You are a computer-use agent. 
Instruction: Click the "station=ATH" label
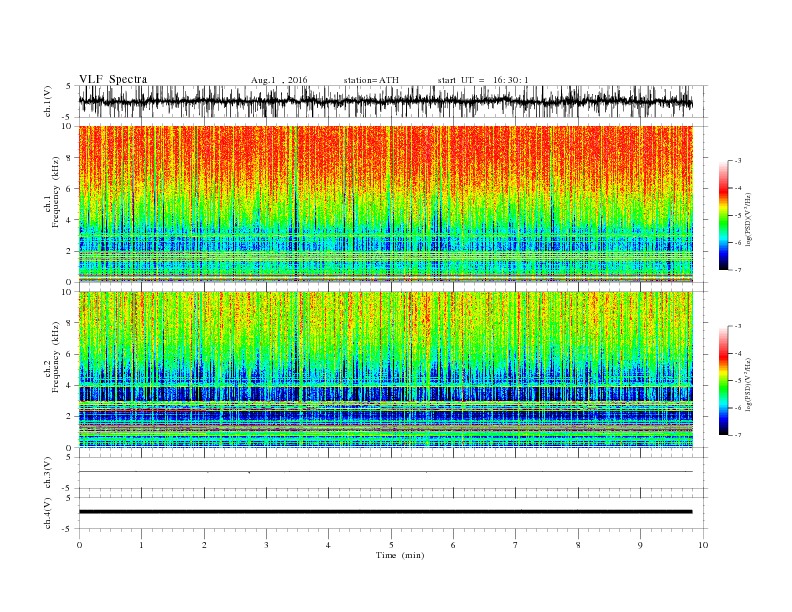tap(371, 80)
